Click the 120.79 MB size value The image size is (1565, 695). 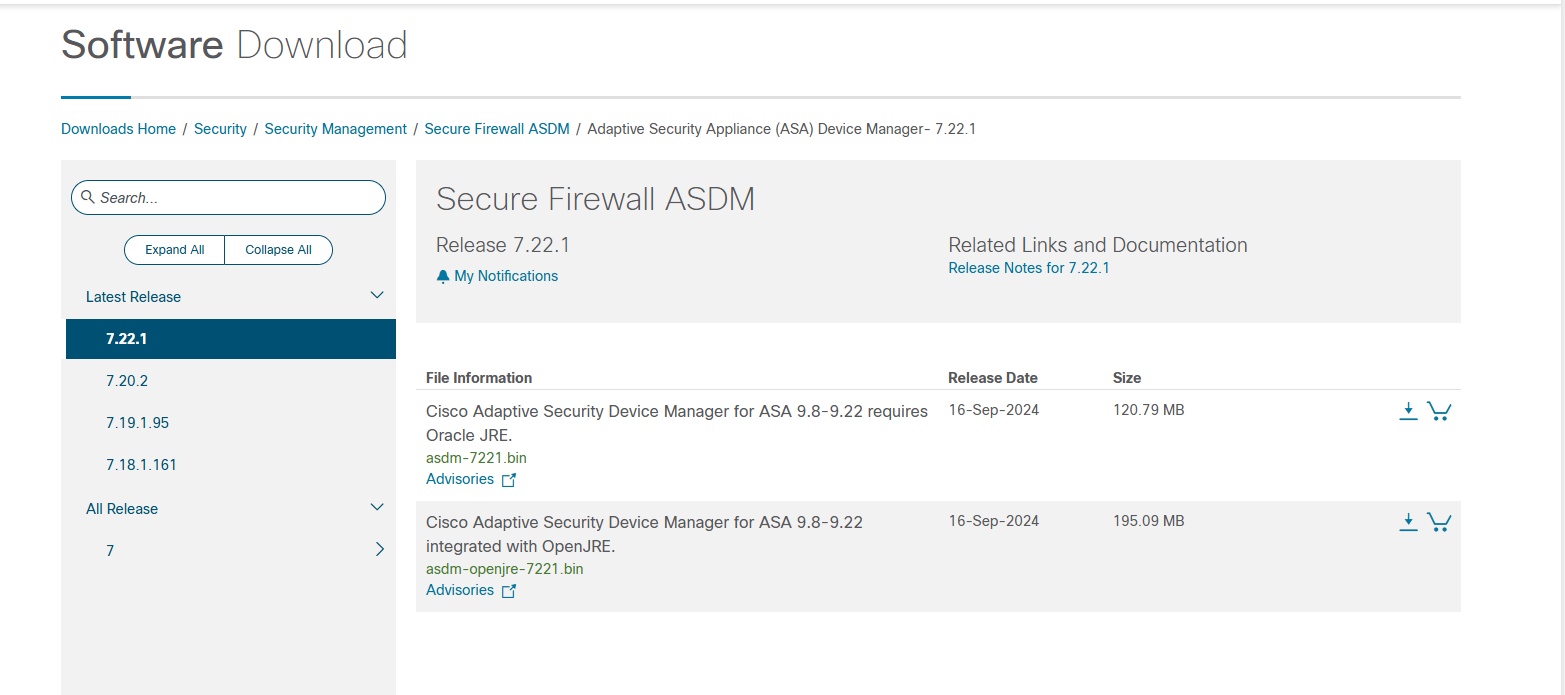1148,410
